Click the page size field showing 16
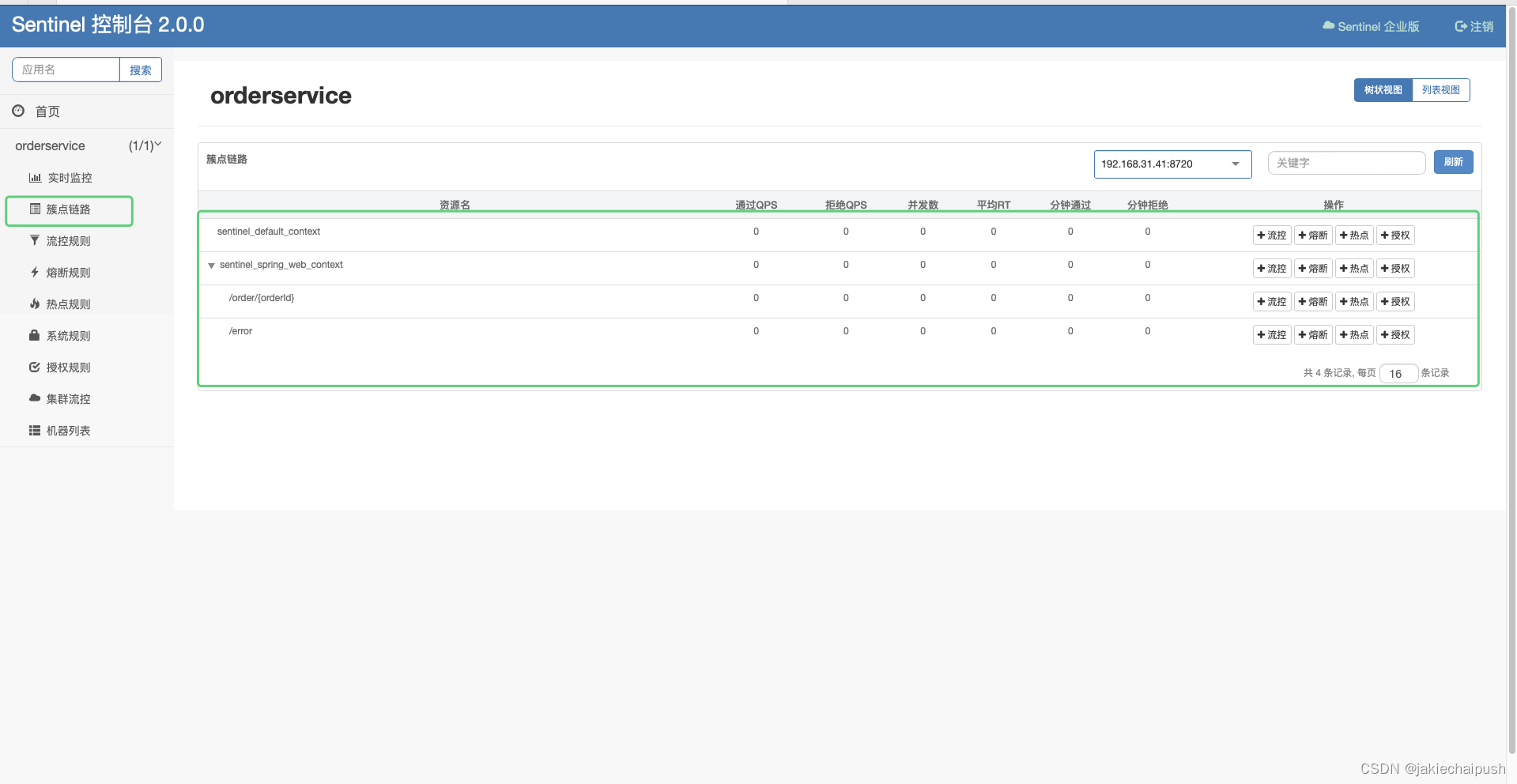1517x784 pixels. [x=1398, y=374]
